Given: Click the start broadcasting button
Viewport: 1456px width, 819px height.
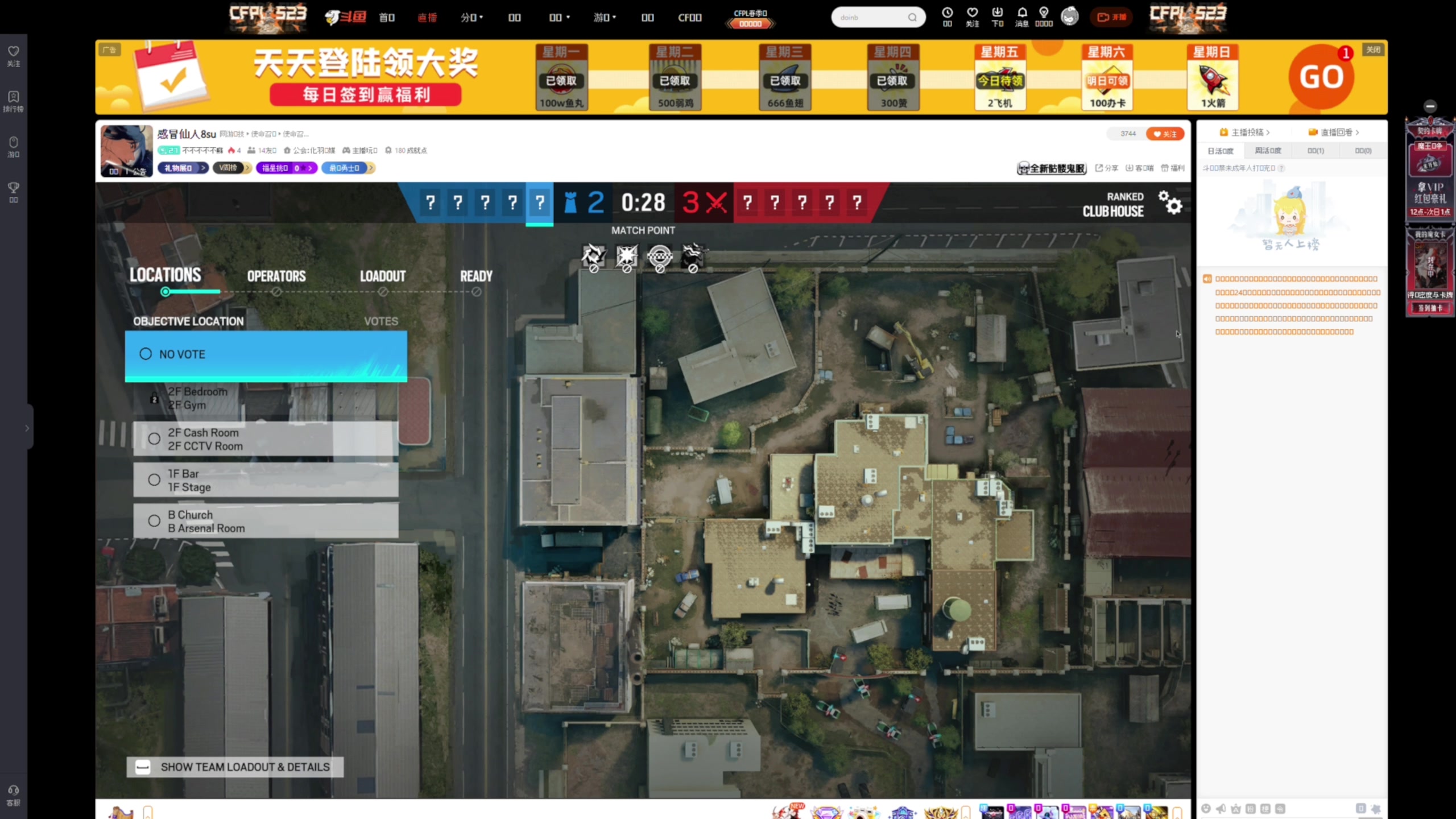Looking at the screenshot, I should point(1111,17).
